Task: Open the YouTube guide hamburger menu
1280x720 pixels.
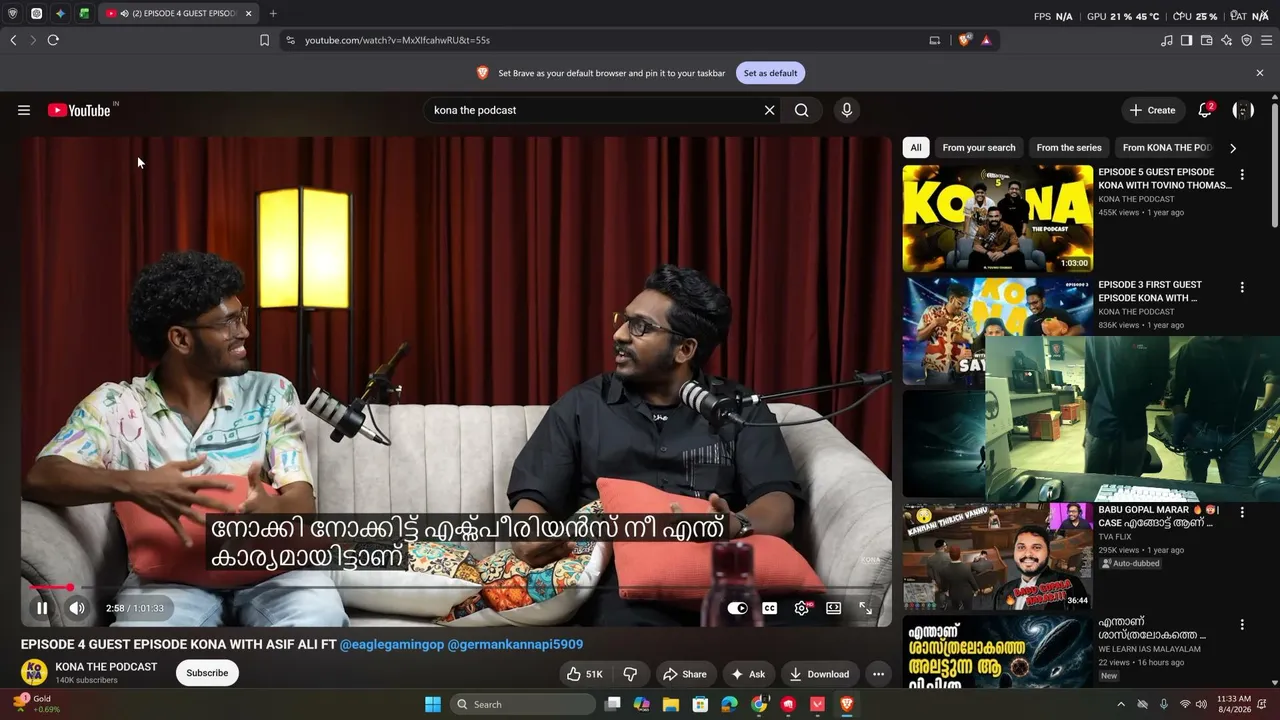Action: (x=24, y=110)
